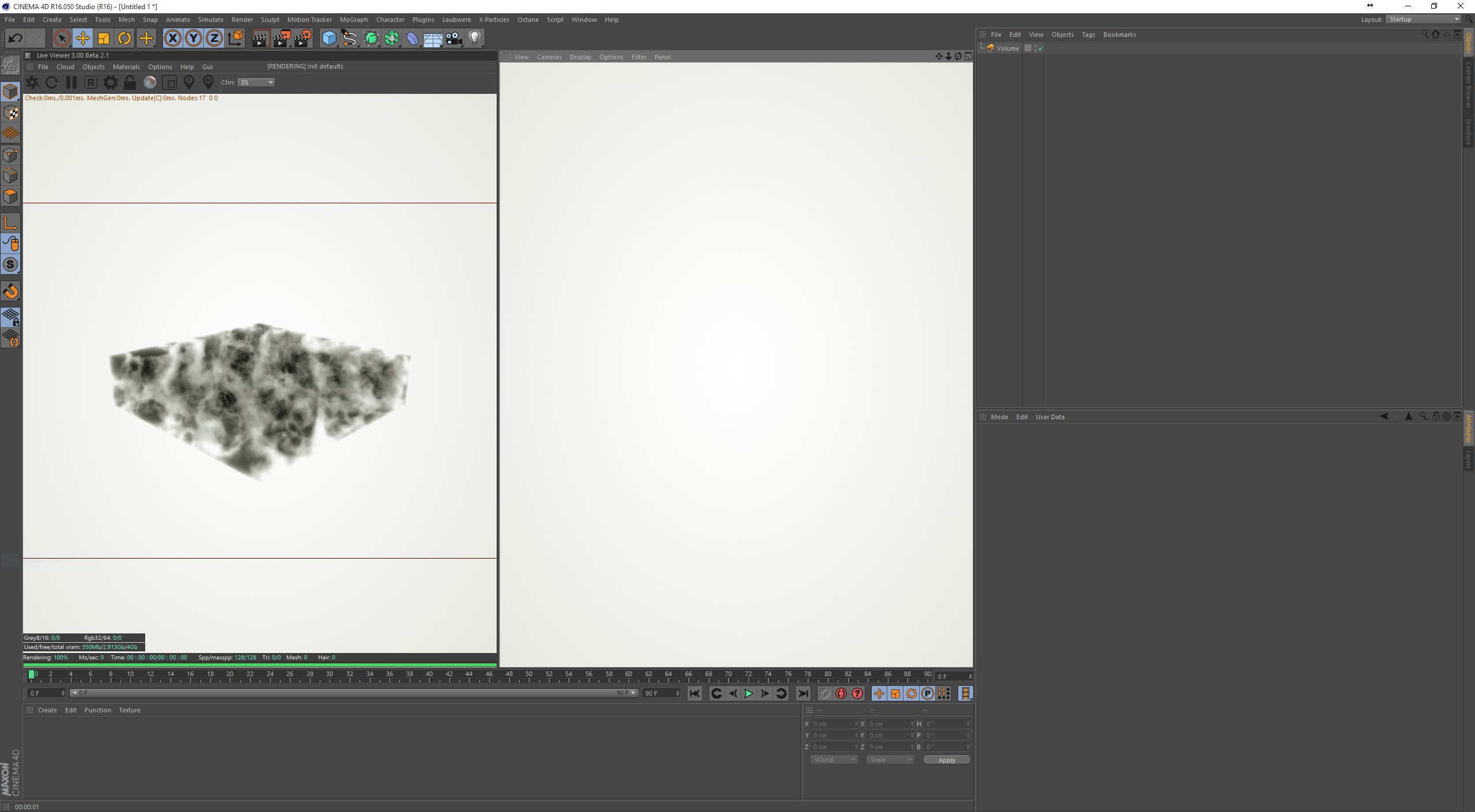Enable Snap S icon in left palette
This screenshot has width=1475, height=812.
pyautogui.click(x=10, y=265)
